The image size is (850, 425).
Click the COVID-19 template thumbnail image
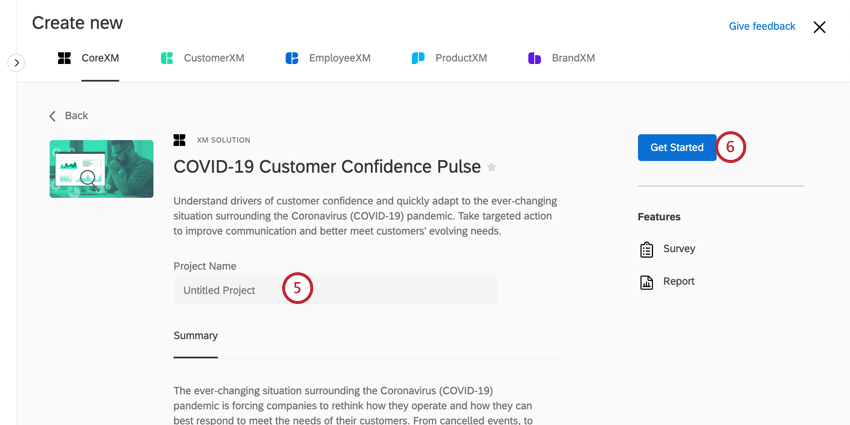click(x=101, y=168)
